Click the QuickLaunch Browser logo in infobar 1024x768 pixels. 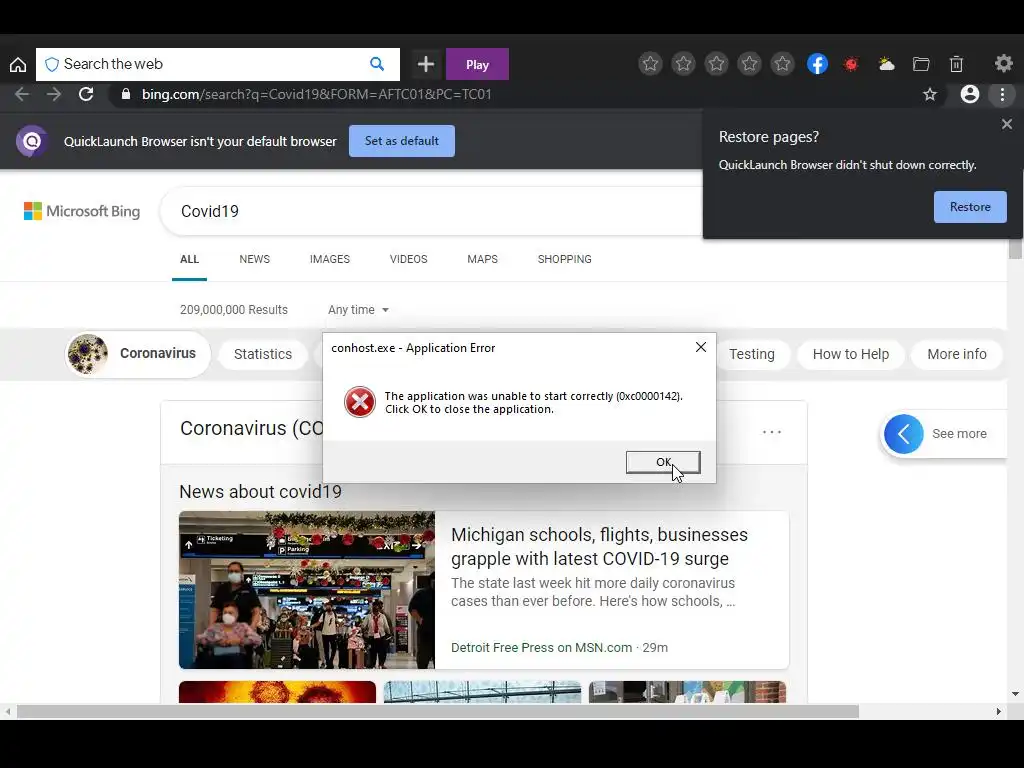point(31,141)
